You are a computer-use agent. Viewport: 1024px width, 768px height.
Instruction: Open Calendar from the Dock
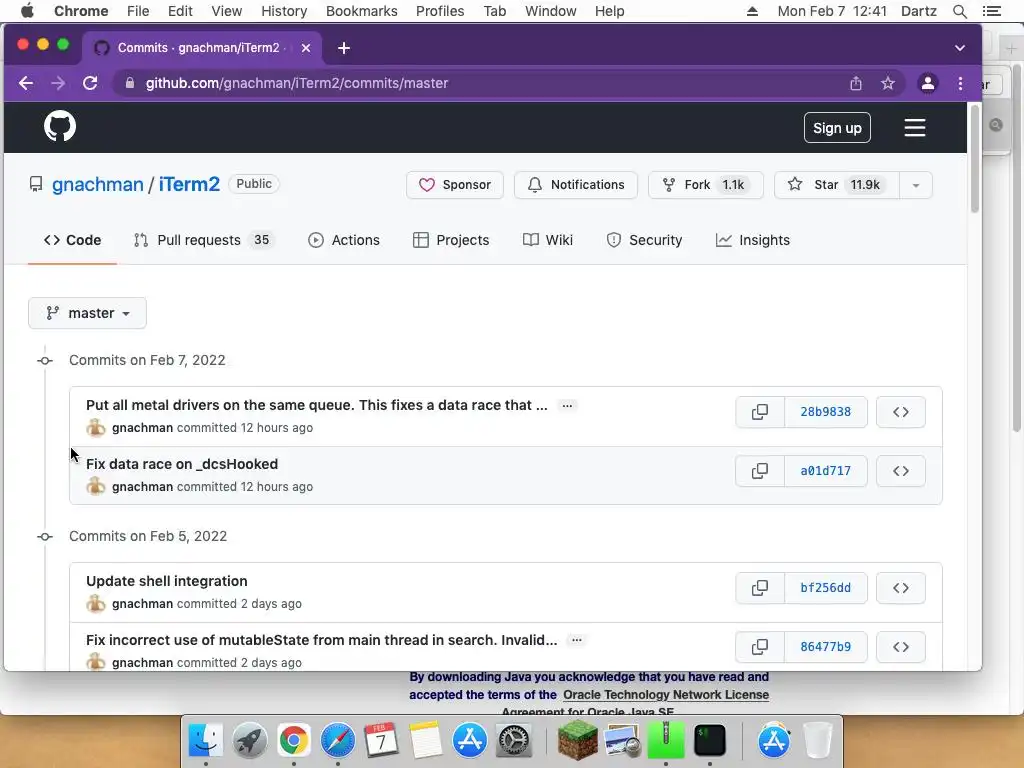click(381, 740)
